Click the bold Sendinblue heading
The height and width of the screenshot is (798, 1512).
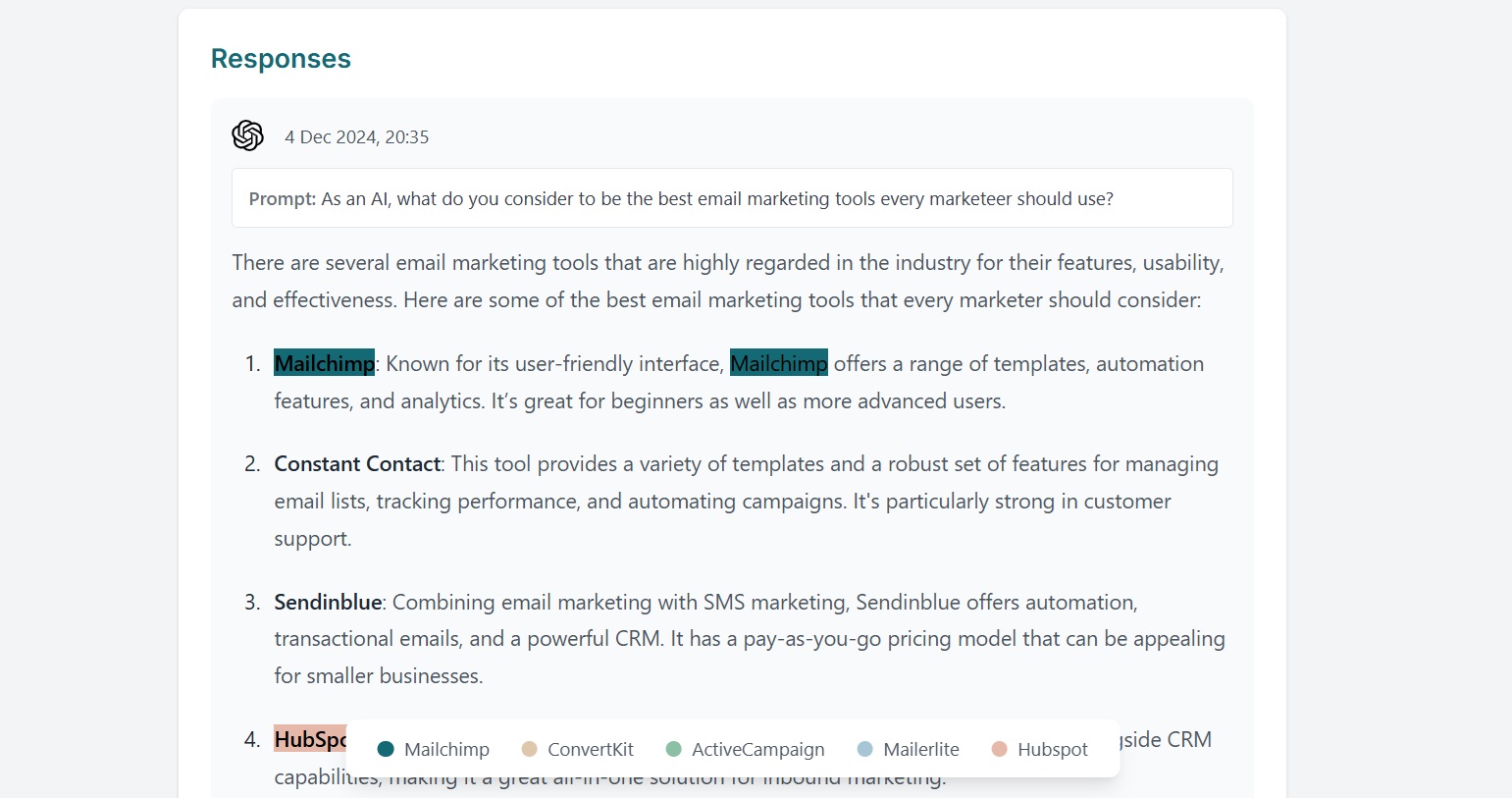pos(328,602)
